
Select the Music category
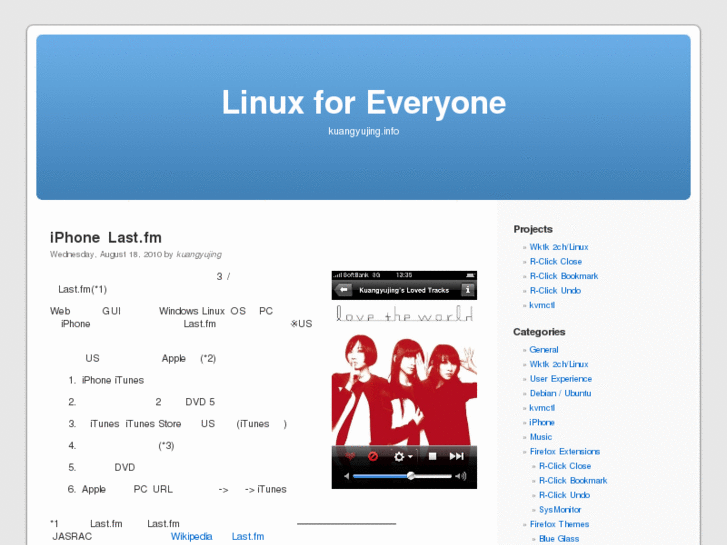tap(541, 436)
